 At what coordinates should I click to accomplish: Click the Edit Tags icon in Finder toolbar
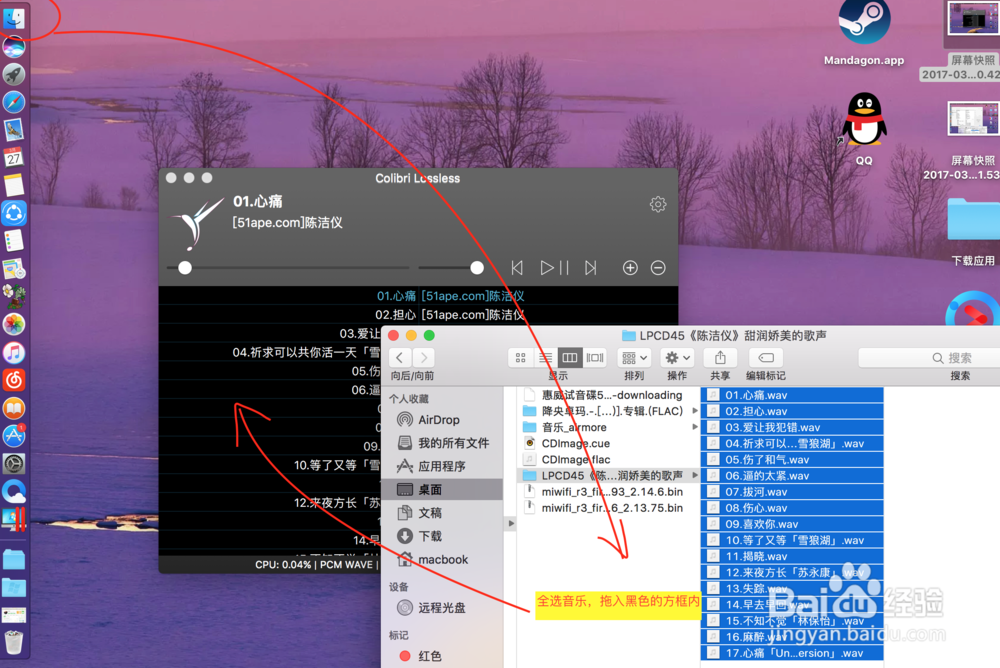pos(764,357)
